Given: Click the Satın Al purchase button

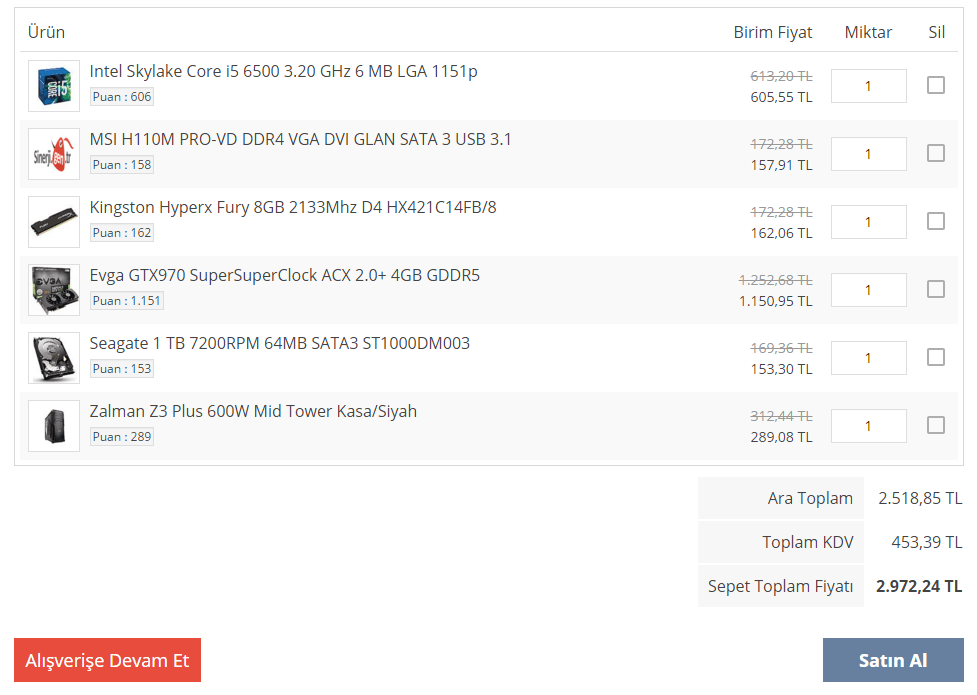Looking at the screenshot, I should point(893,660).
